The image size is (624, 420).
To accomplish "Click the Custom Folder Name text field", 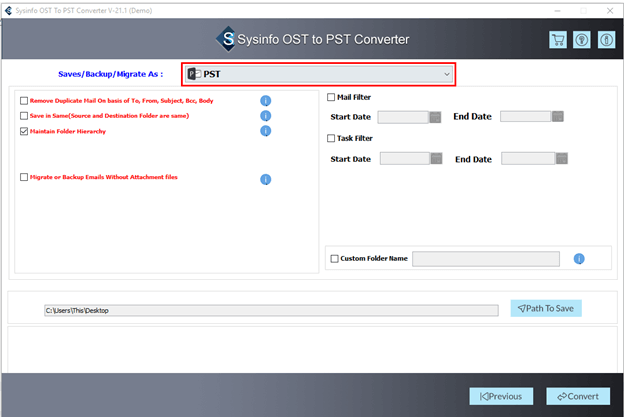I will [486, 259].
